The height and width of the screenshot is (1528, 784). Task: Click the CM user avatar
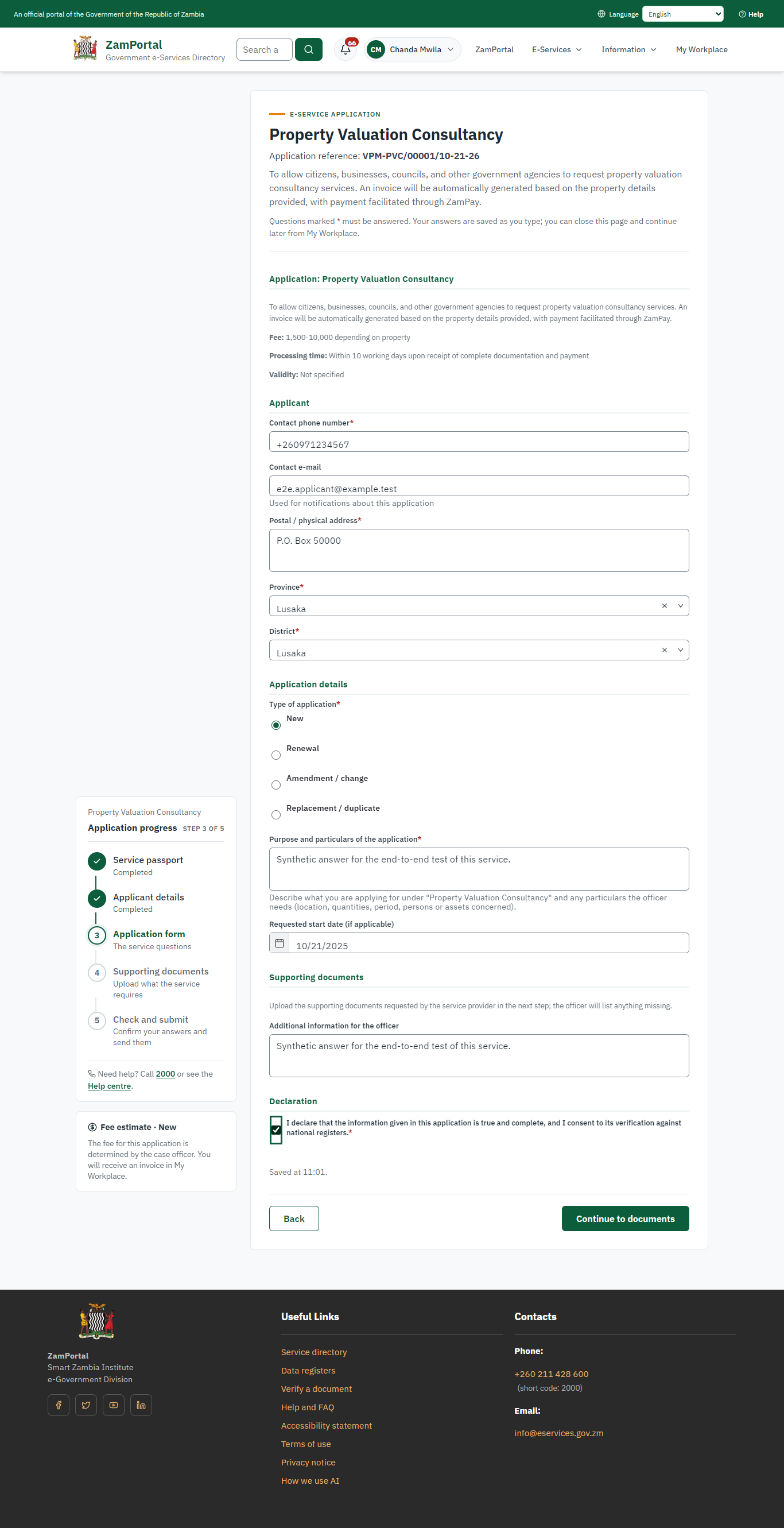coord(376,49)
